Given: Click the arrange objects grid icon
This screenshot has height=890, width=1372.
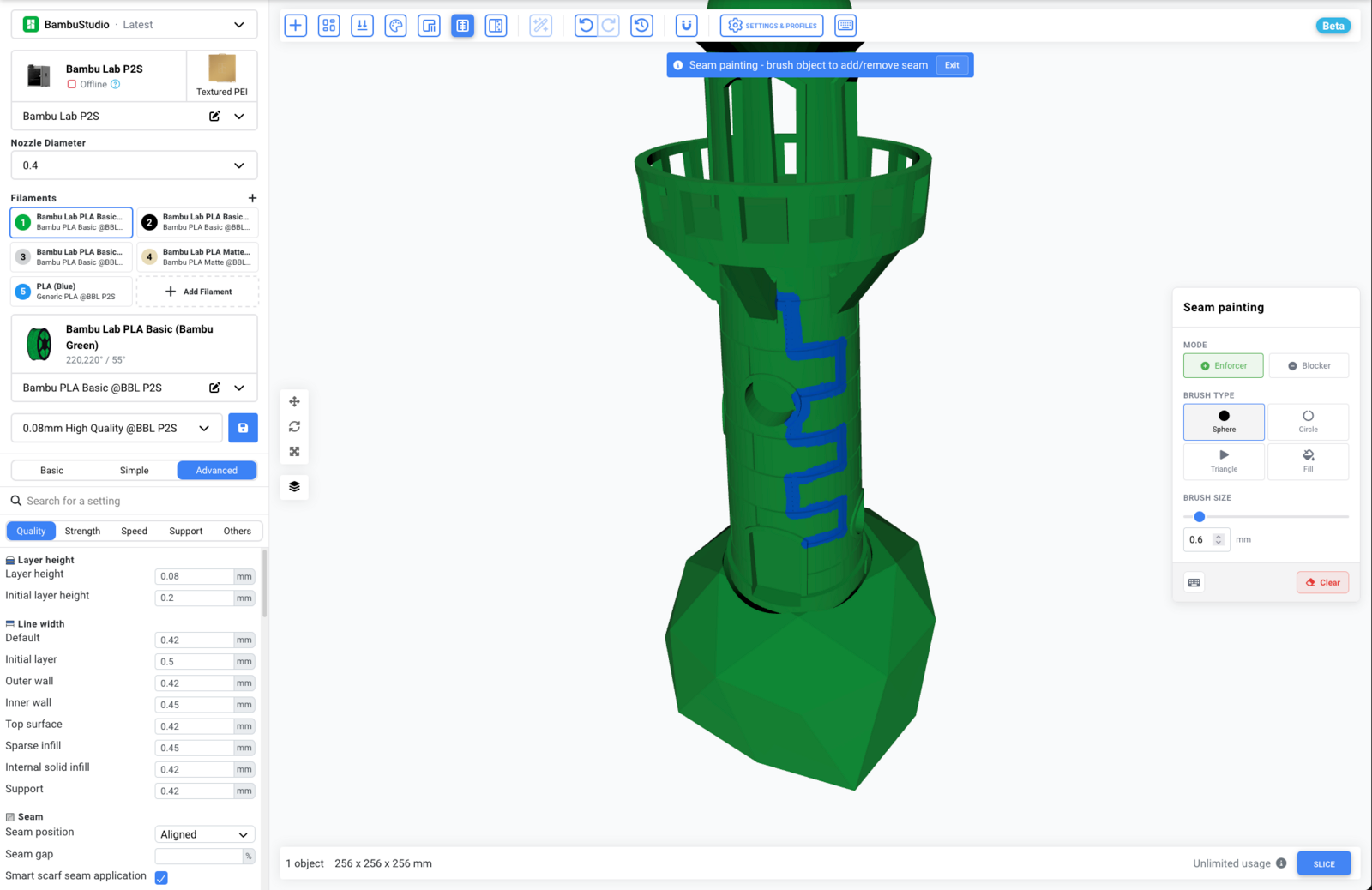Looking at the screenshot, I should (329, 26).
